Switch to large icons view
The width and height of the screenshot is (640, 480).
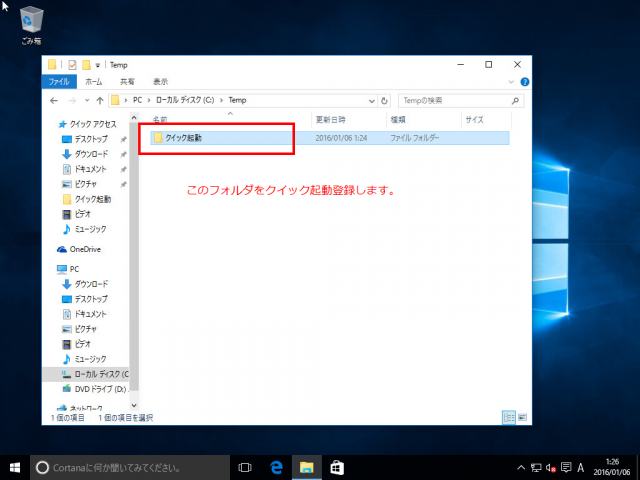[520, 416]
